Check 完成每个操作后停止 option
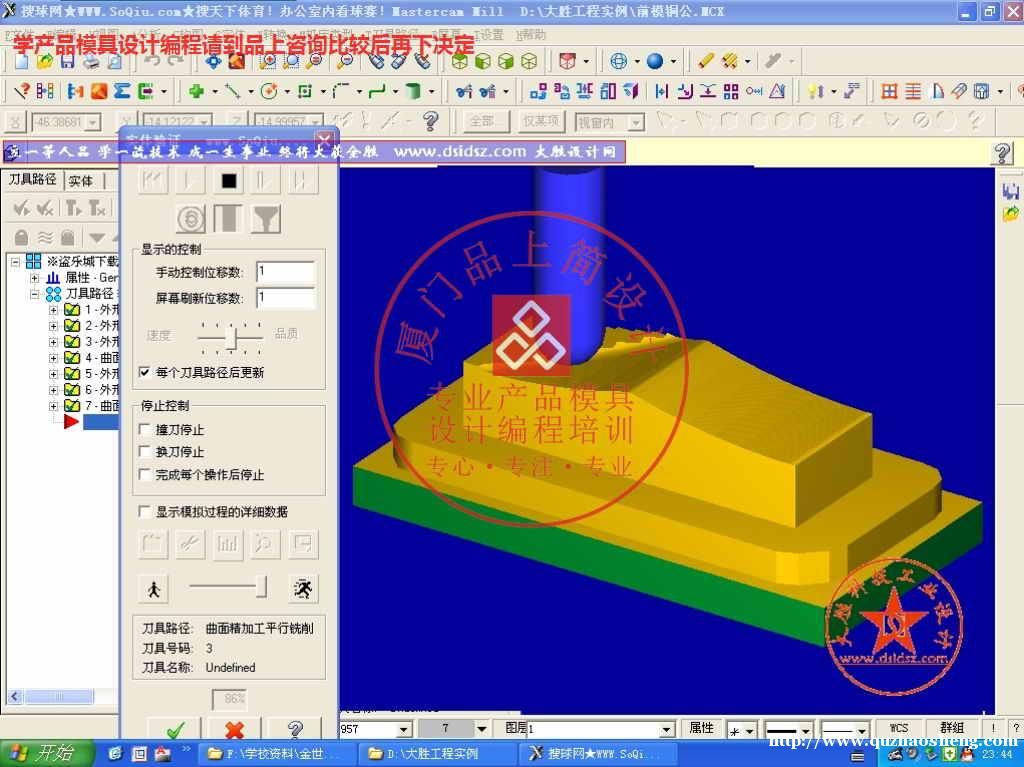Image resolution: width=1024 pixels, height=767 pixels. (145, 474)
